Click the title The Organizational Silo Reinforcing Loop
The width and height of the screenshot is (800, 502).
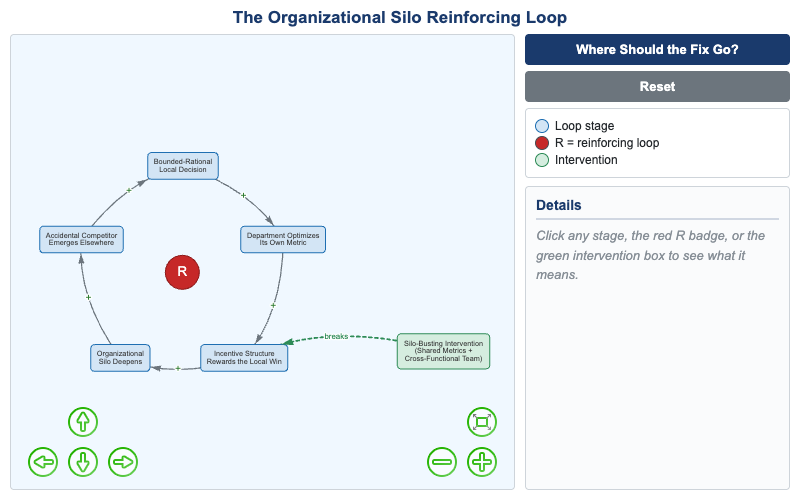[399, 17]
